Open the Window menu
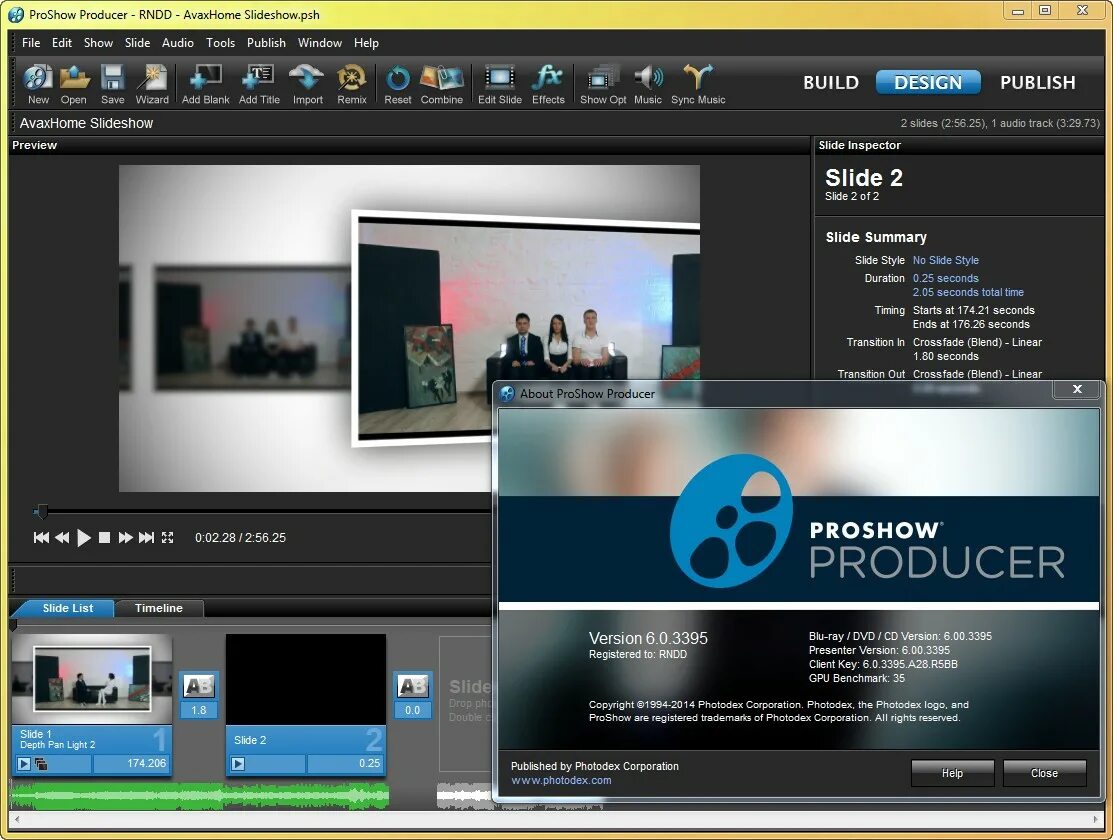This screenshot has width=1113, height=840. click(319, 43)
